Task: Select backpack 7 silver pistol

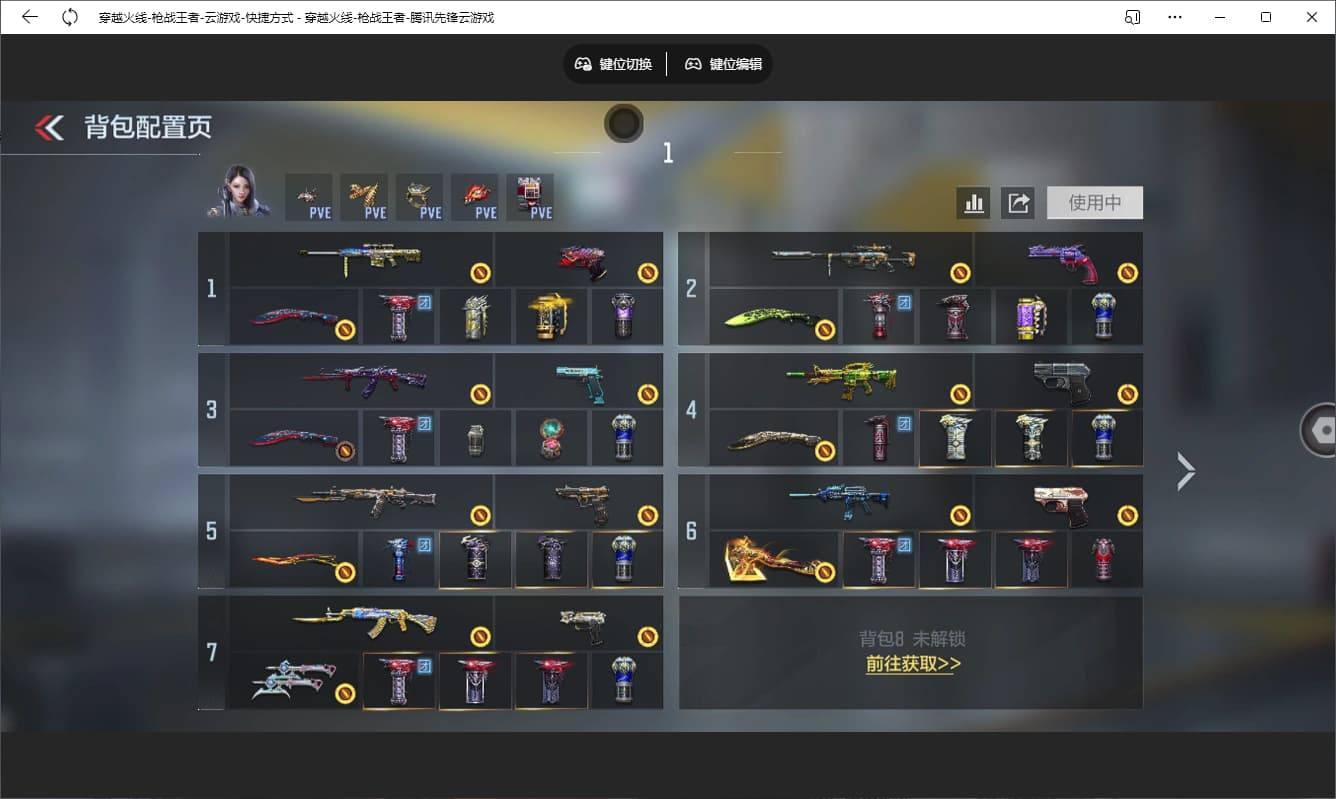Action: point(579,623)
